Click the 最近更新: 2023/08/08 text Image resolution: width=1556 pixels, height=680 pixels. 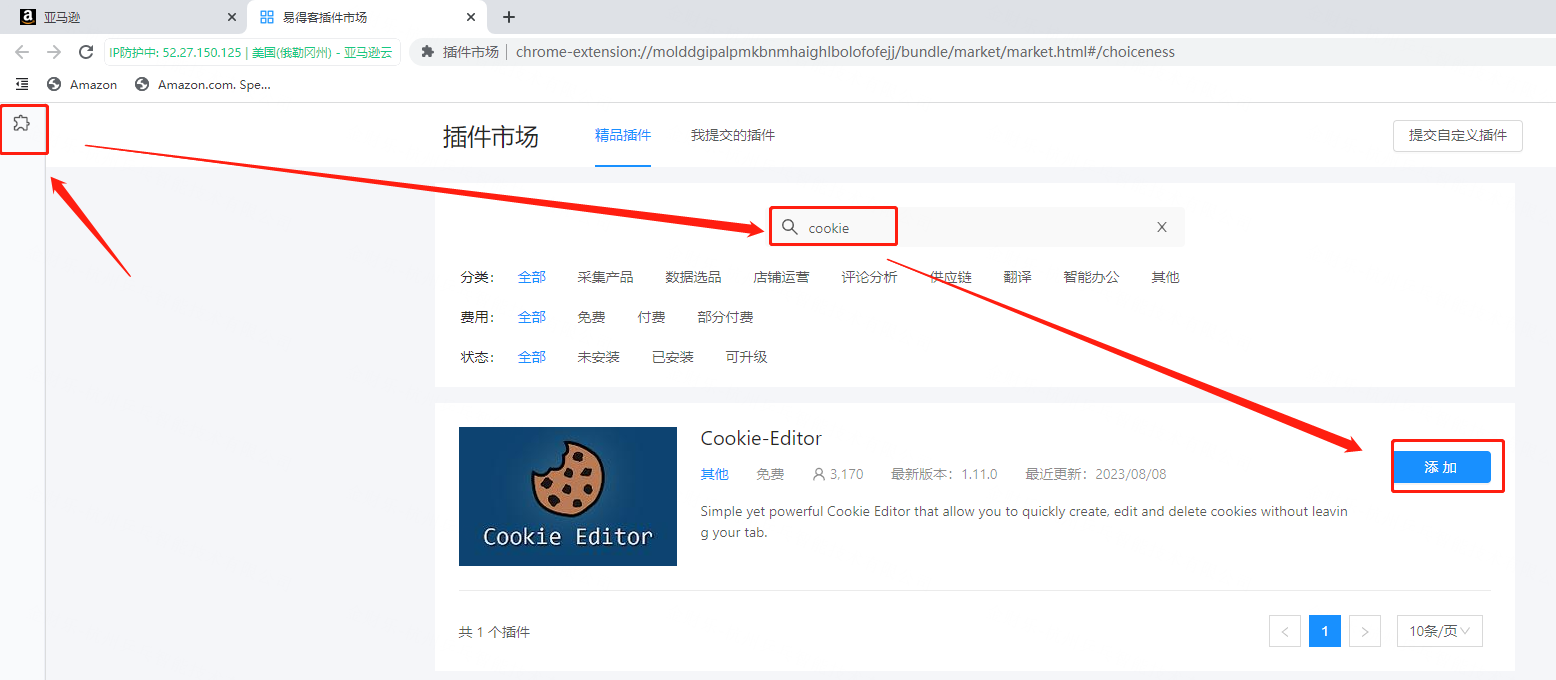coord(1096,474)
